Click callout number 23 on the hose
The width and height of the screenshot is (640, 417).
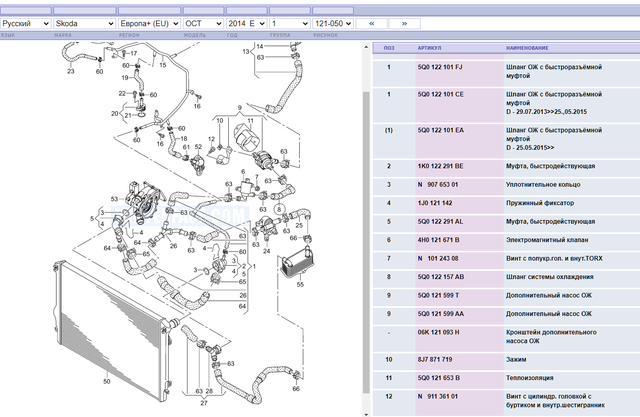(71, 71)
